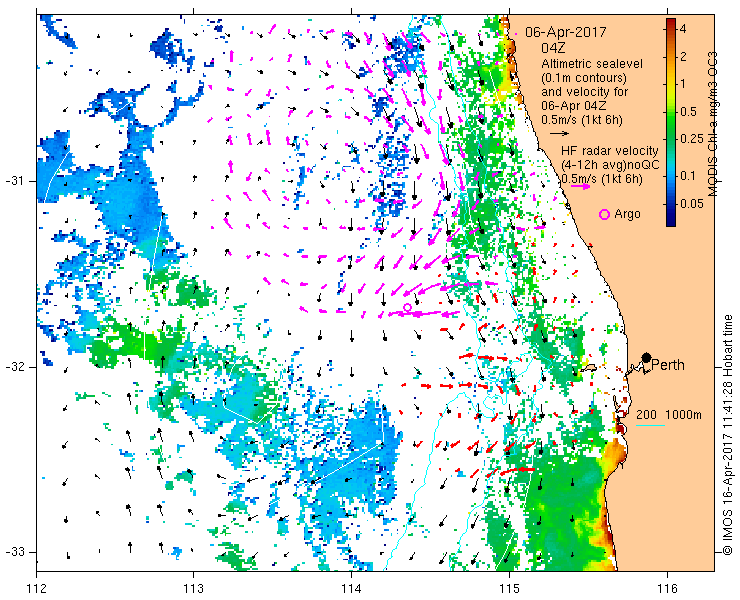Click the latitude axis label -32

tap(14, 367)
